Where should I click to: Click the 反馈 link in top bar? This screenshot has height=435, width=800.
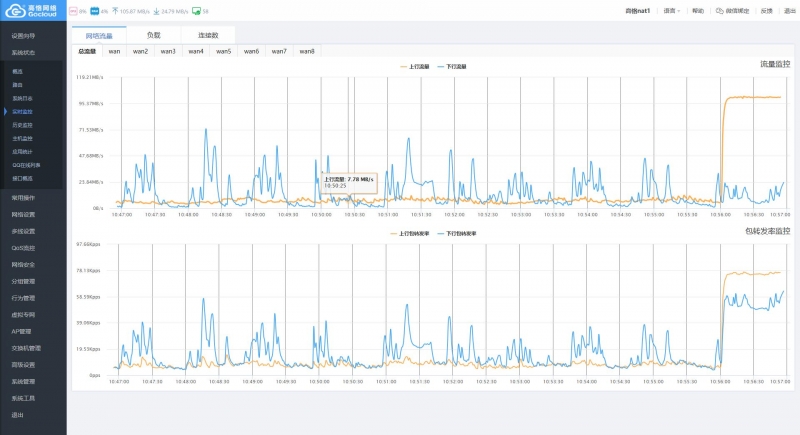pyautogui.click(x=766, y=11)
